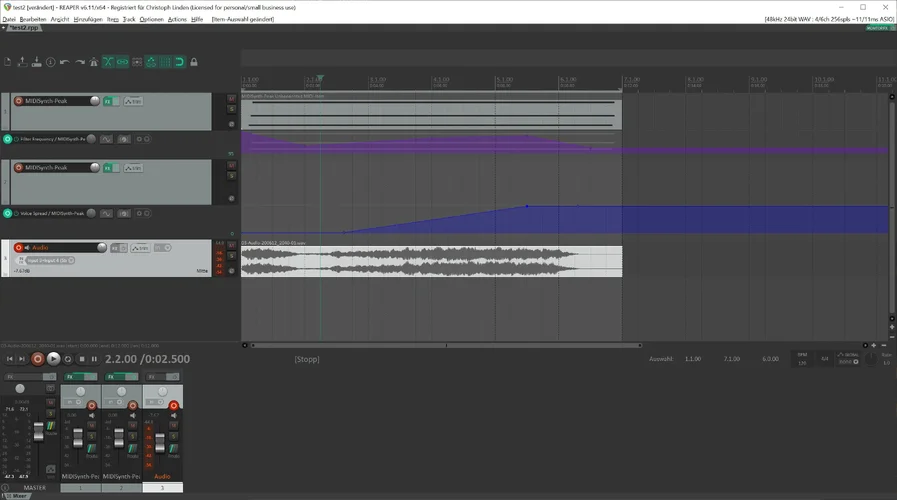
Task: Arm record on first MIDISynth-Peak track
Action: pyautogui.click(x=18, y=101)
